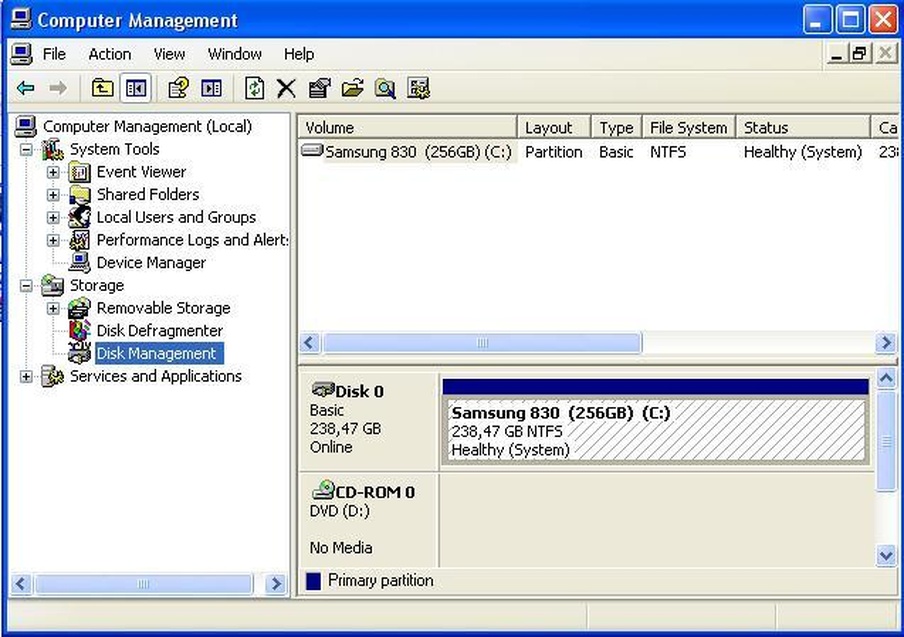
Task: Click the Services and Applications icon
Action: [52, 376]
